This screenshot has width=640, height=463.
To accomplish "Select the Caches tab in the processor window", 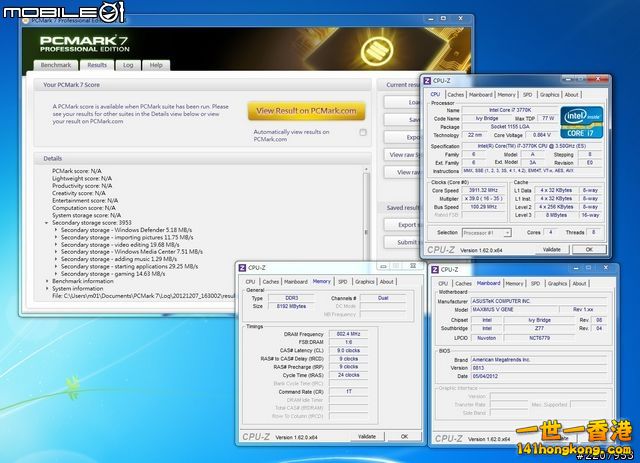I will [x=456, y=94].
